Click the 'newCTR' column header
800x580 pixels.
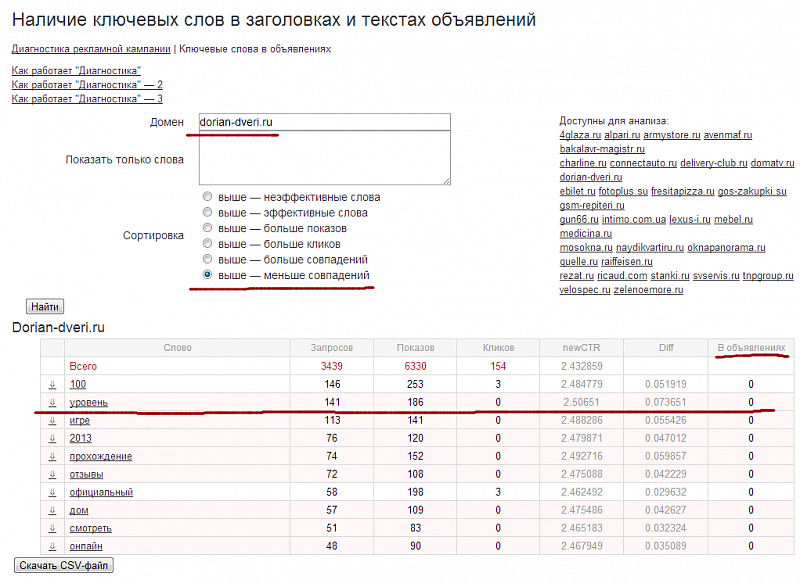pos(583,348)
